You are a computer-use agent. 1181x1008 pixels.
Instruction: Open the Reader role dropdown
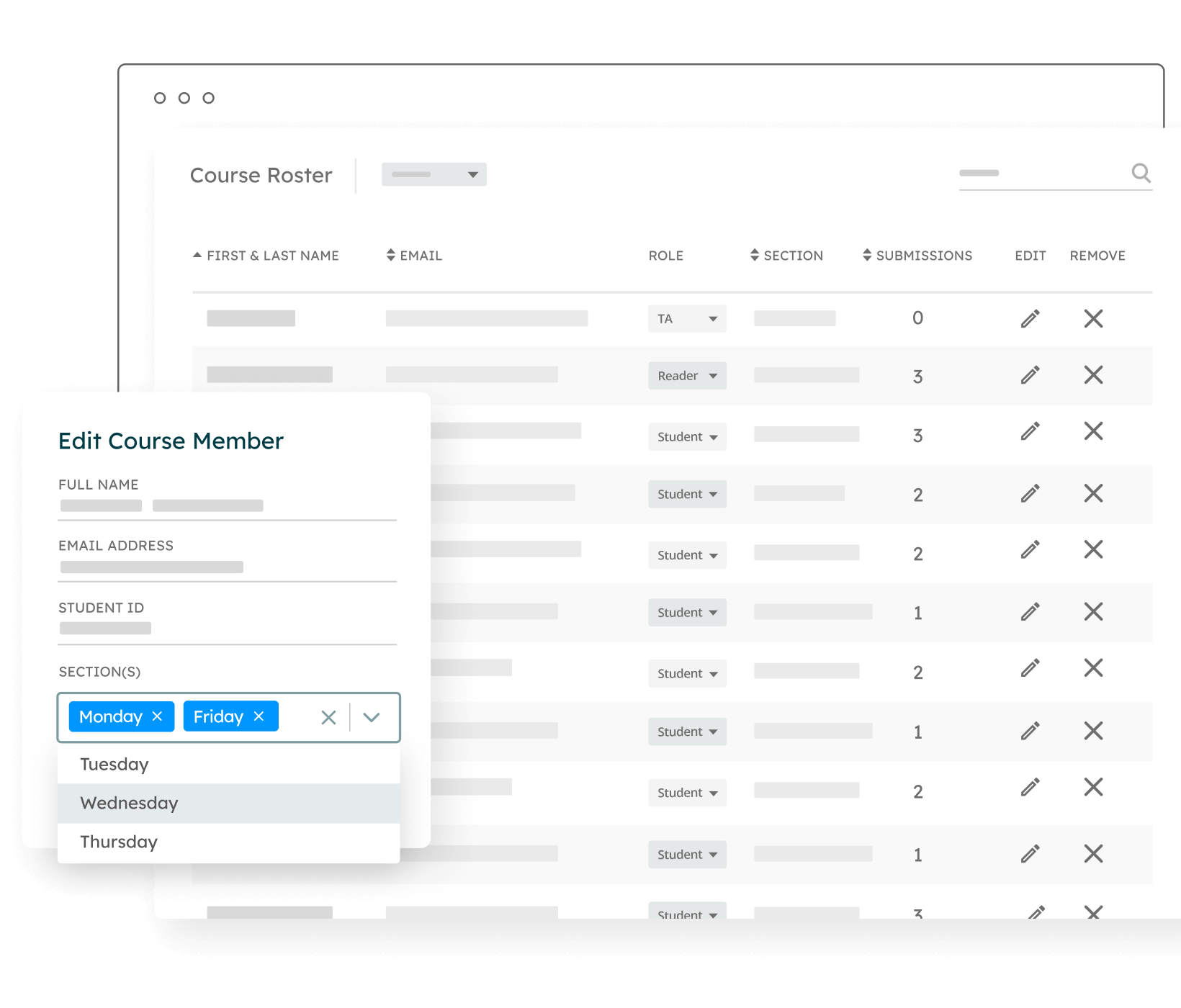[x=687, y=376]
